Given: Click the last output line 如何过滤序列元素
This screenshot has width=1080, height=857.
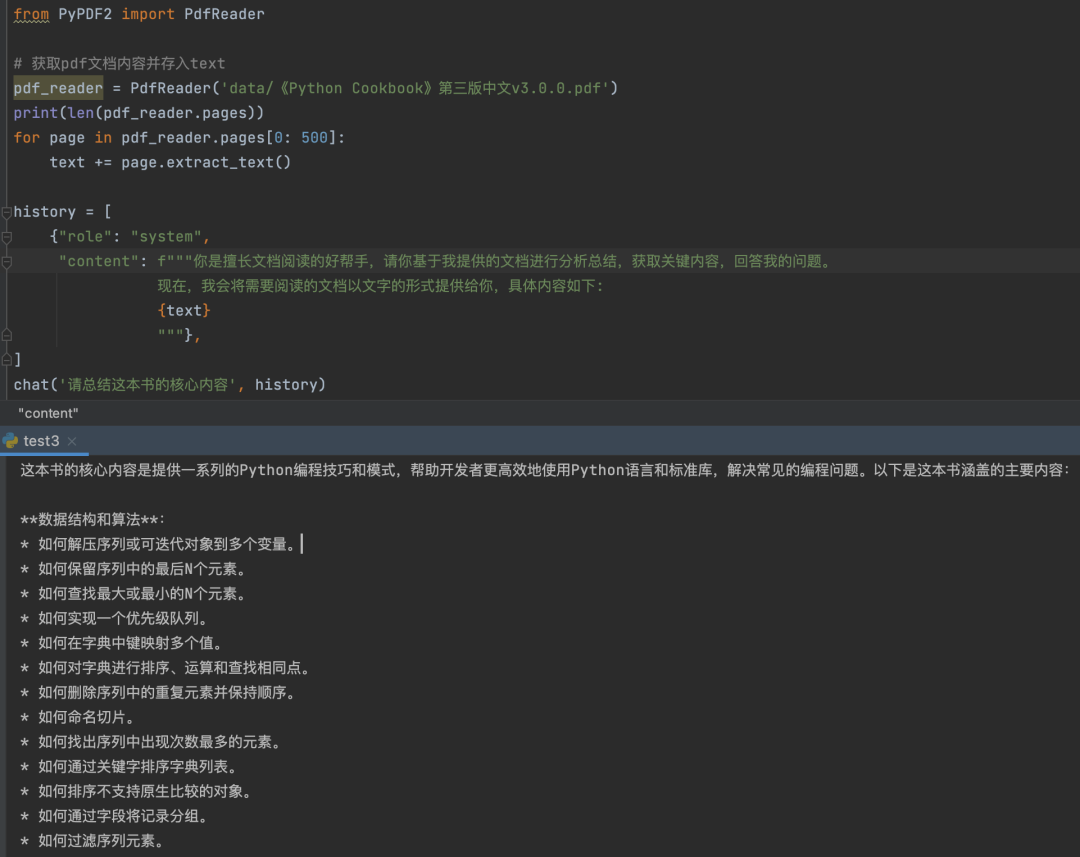Looking at the screenshot, I should click(100, 841).
